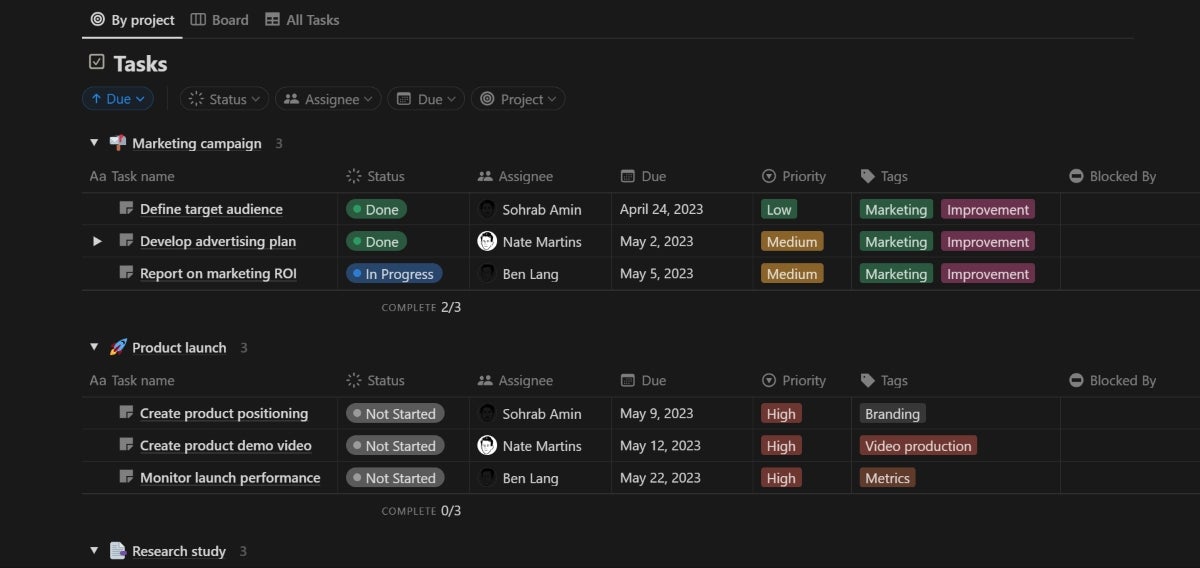The width and height of the screenshot is (1200, 568).
Task: Open the Create product demo video task
Action: [x=225, y=446]
